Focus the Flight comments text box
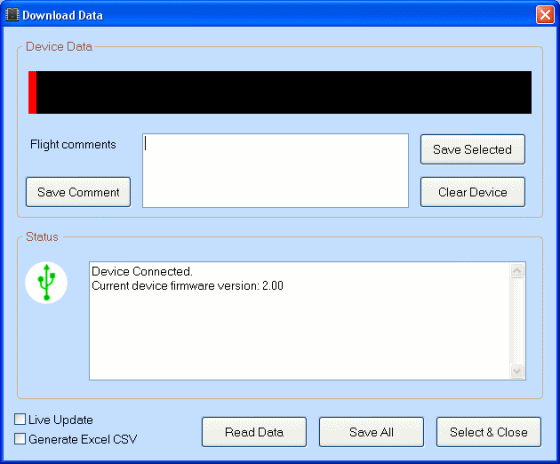 [275, 170]
